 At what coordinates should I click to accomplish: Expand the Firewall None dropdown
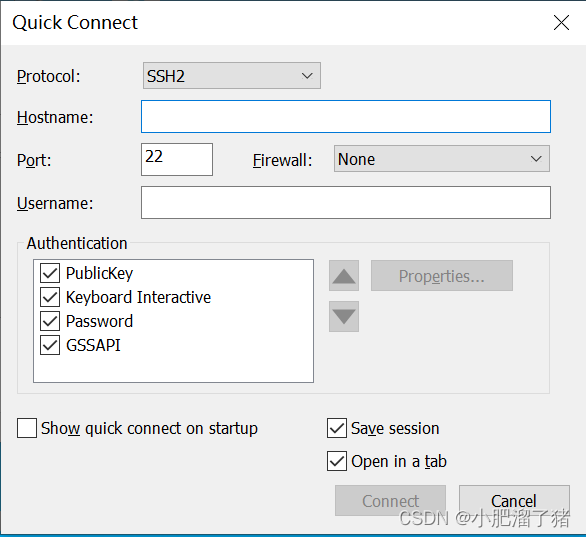pyautogui.click(x=442, y=159)
